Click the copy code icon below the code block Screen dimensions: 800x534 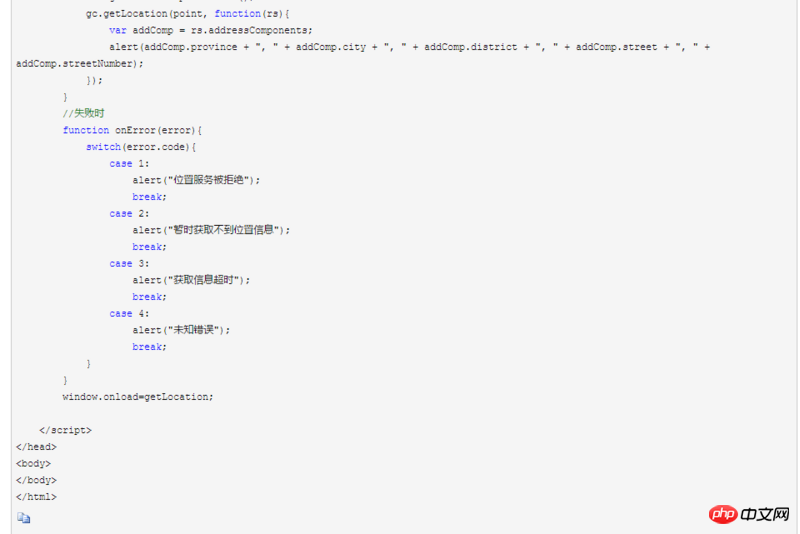click(x=23, y=518)
